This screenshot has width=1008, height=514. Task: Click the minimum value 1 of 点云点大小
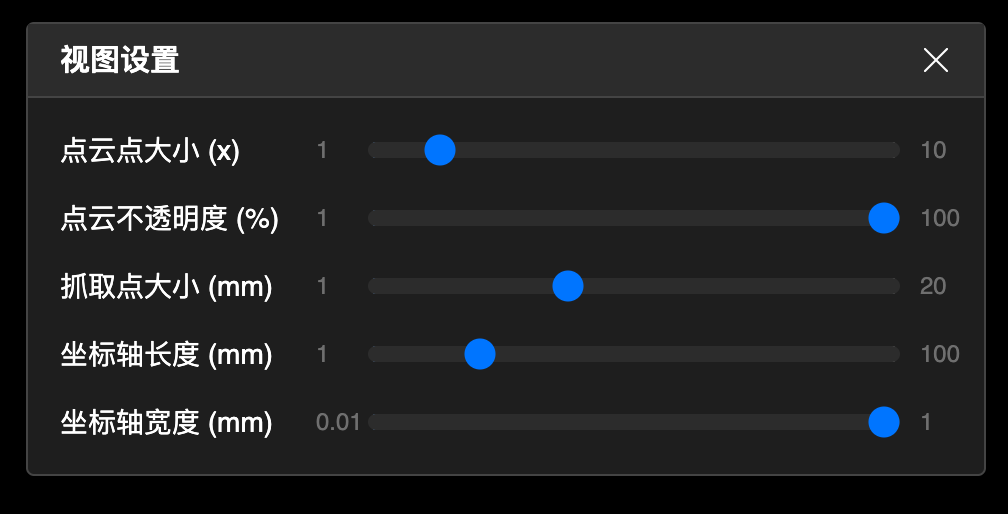(322, 150)
